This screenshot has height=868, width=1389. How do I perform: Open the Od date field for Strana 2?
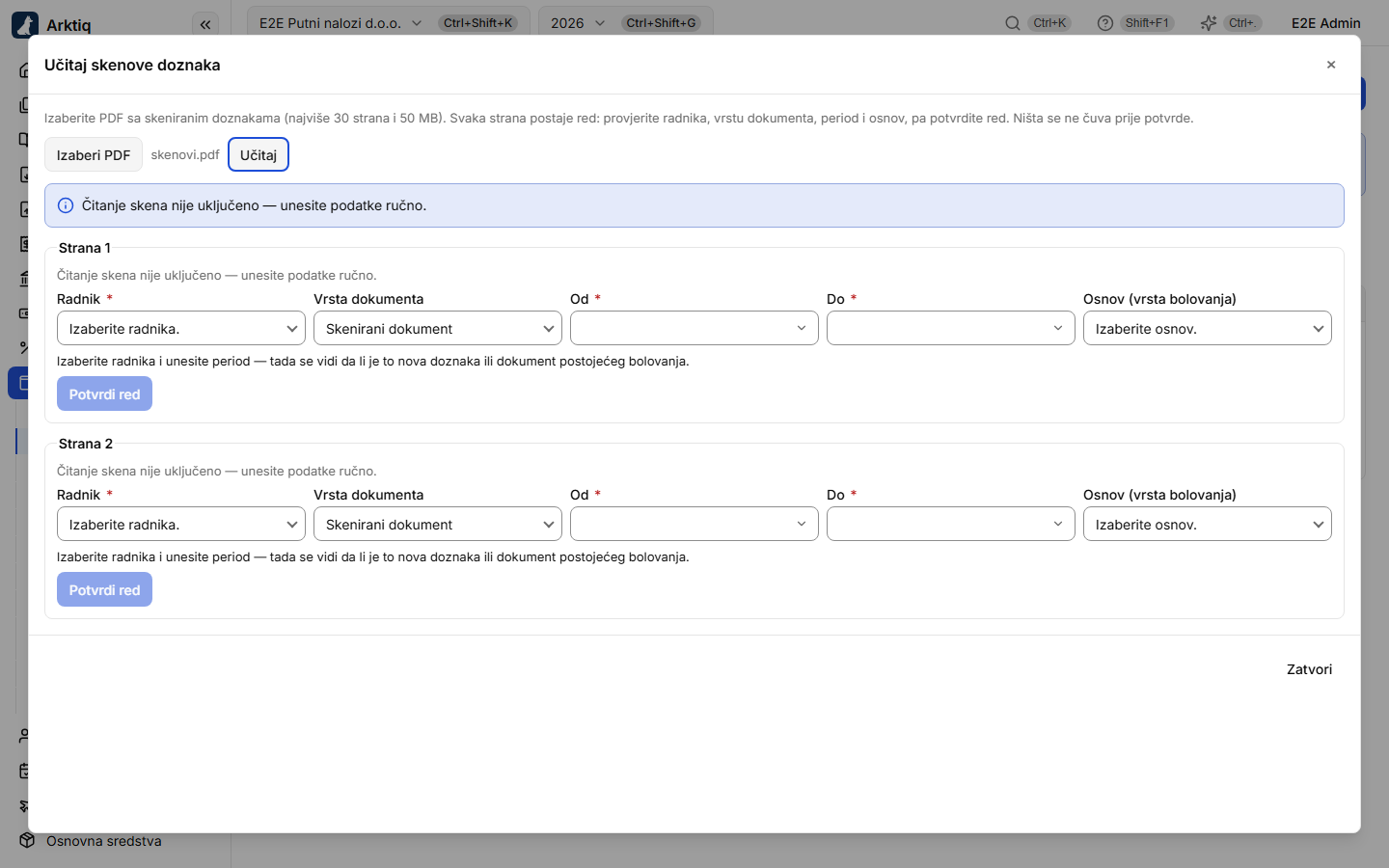694,524
